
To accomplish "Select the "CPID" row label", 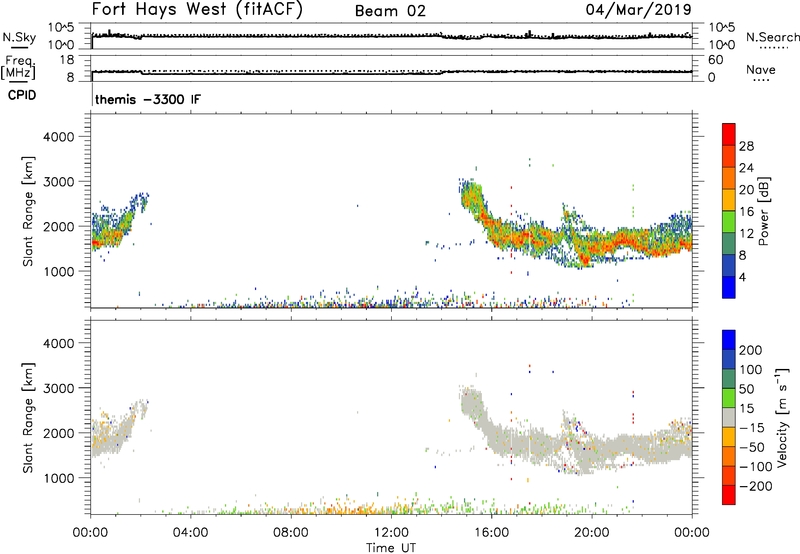I will [22, 95].
